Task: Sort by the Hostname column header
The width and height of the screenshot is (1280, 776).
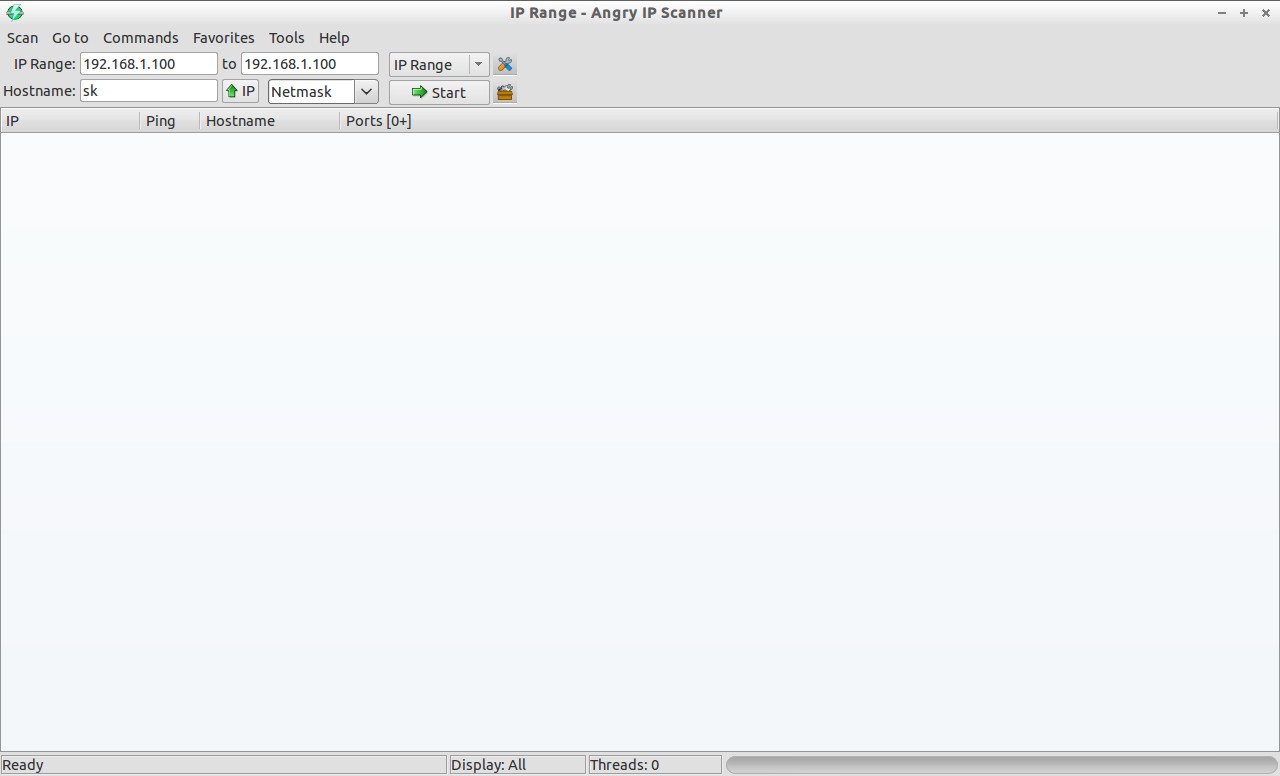Action: (270, 121)
